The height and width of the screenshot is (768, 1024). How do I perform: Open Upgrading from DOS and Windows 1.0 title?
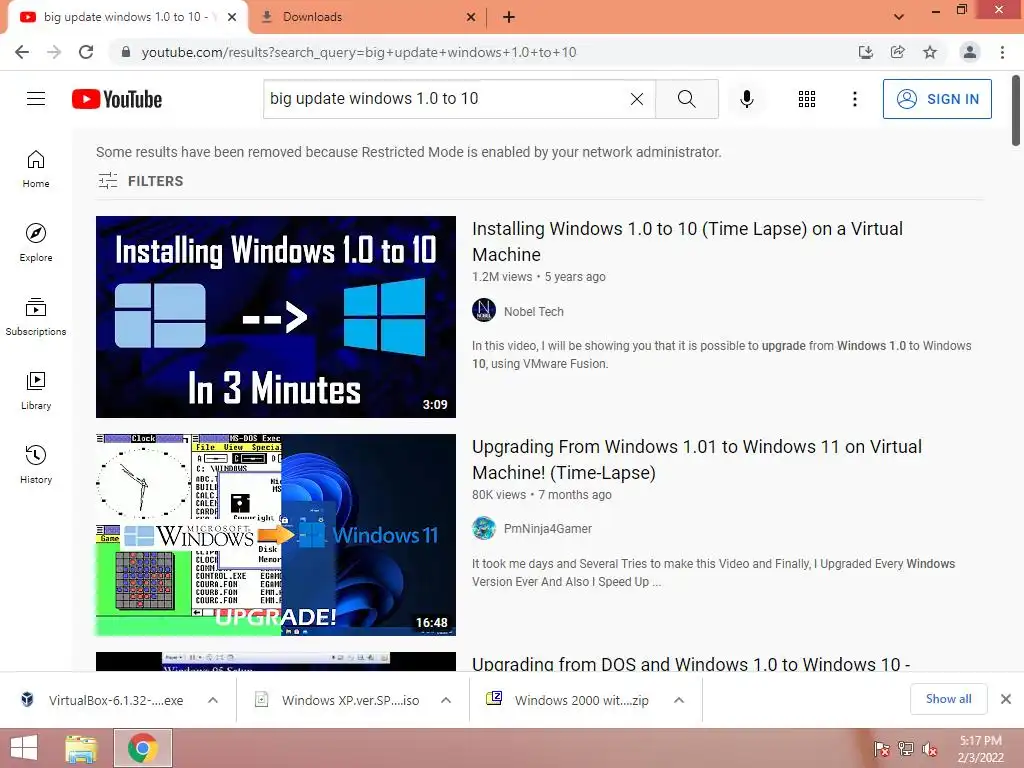point(691,663)
